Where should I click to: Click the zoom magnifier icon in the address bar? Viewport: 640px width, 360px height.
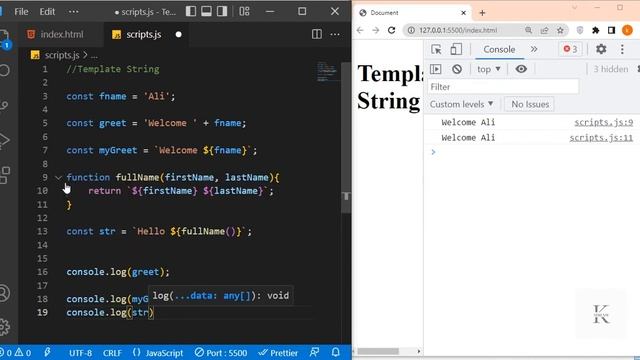coord(529,30)
